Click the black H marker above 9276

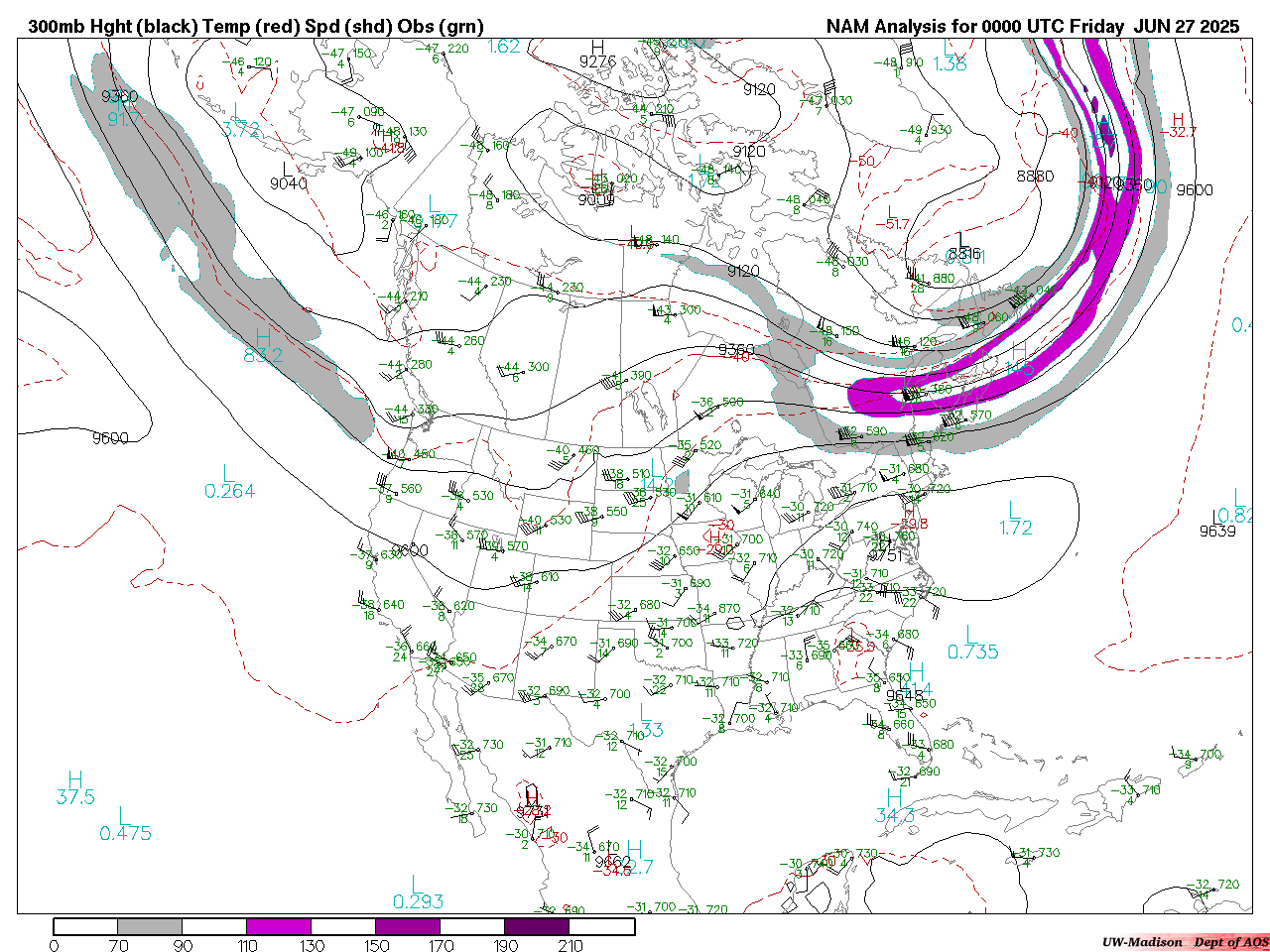point(597,47)
